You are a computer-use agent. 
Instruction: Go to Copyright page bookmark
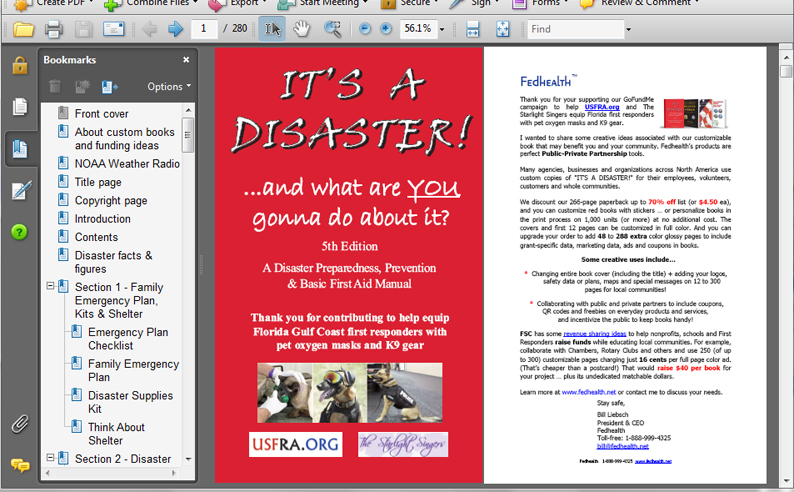tap(111, 200)
